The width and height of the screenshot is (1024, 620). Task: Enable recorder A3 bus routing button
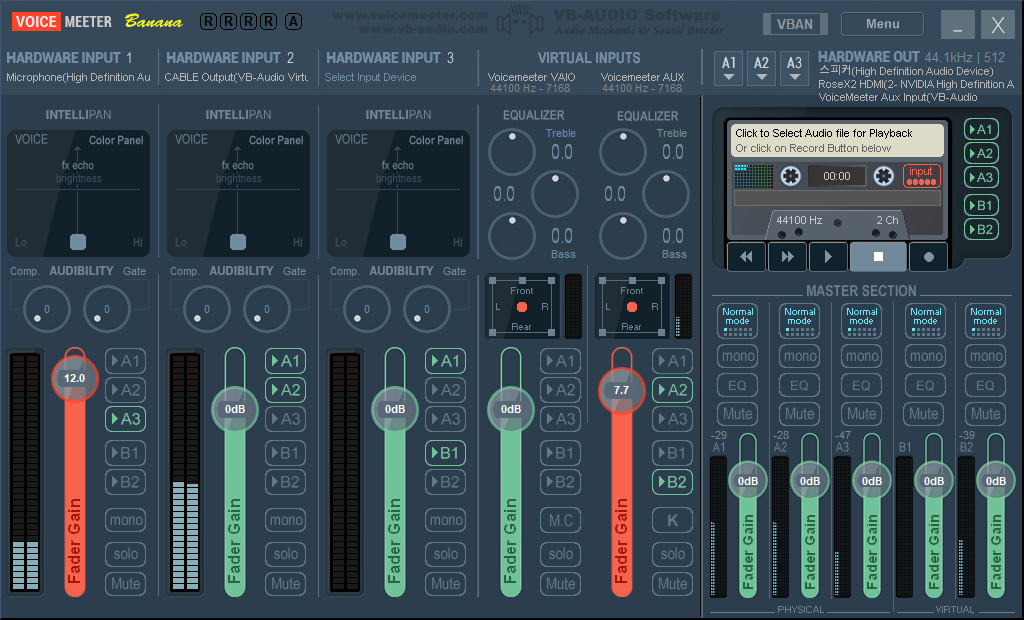tap(981, 177)
